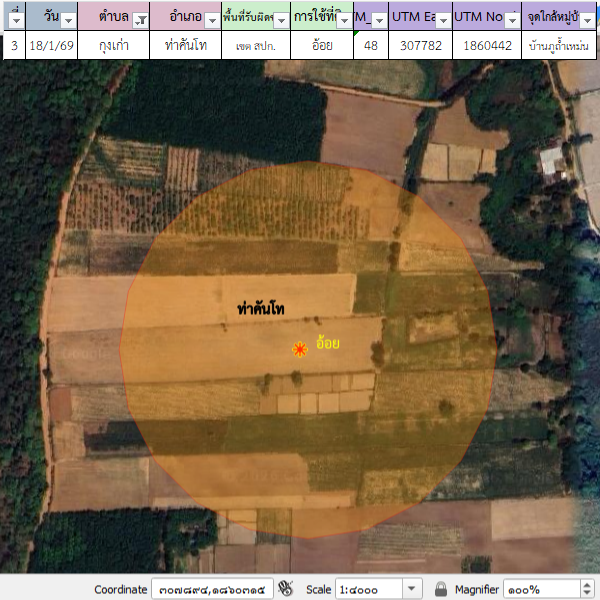Open the Scale 1:4000 dropdown arrow

tap(413, 589)
